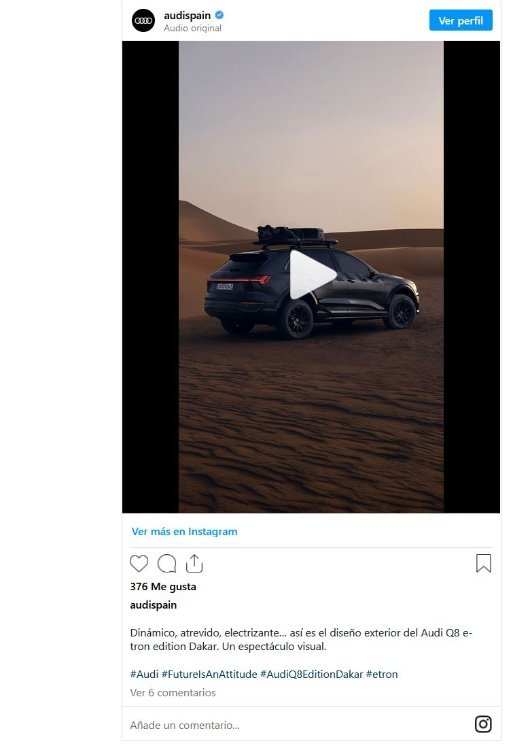Click the Instagram logo icon

click(483, 724)
